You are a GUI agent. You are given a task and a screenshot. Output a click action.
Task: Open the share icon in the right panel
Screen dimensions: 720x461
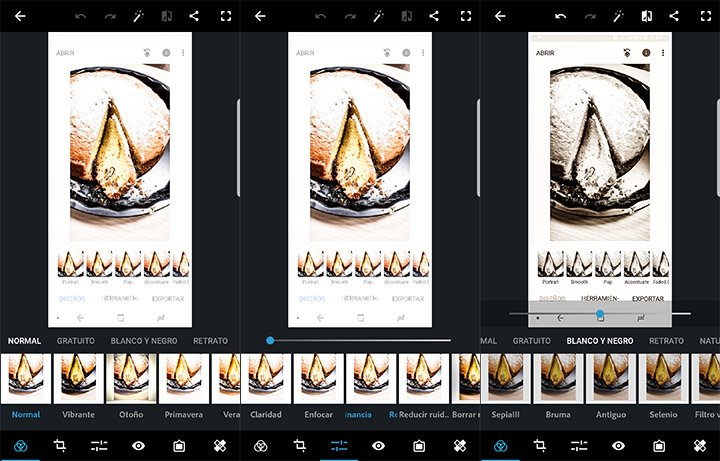(674, 16)
